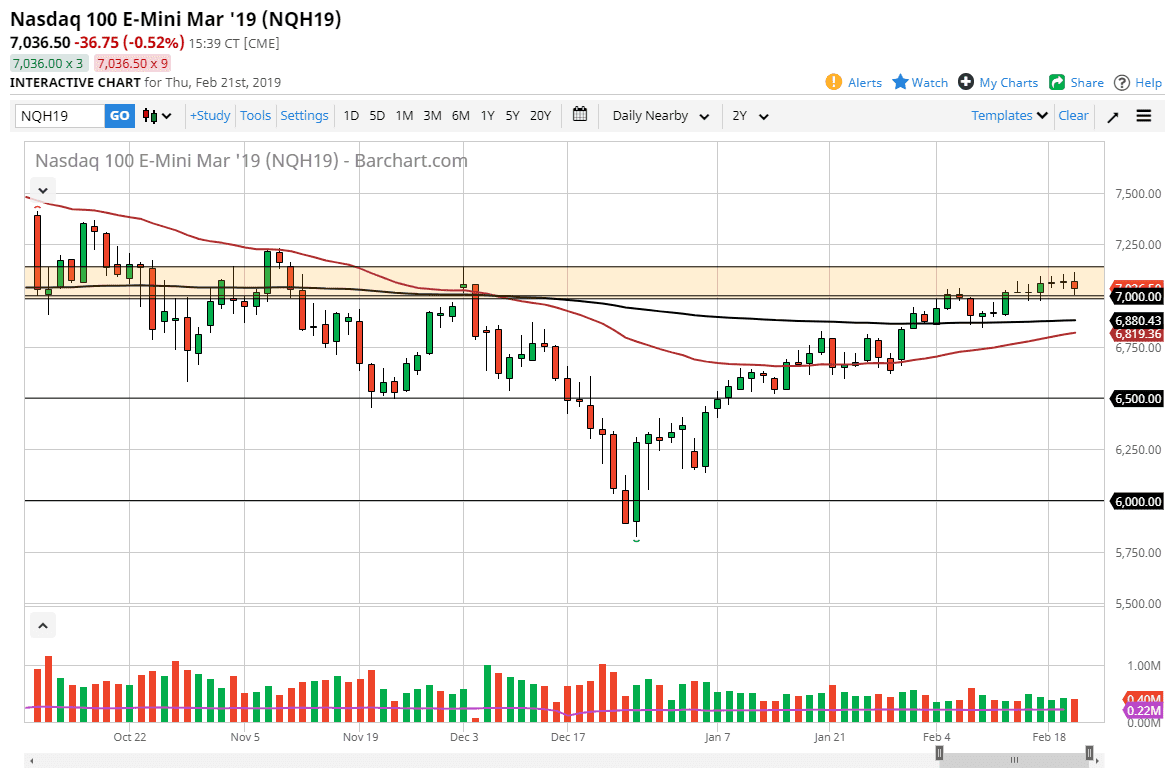Open the Daily Nearby frequency dropdown
1168x773 pixels.
click(x=659, y=116)
